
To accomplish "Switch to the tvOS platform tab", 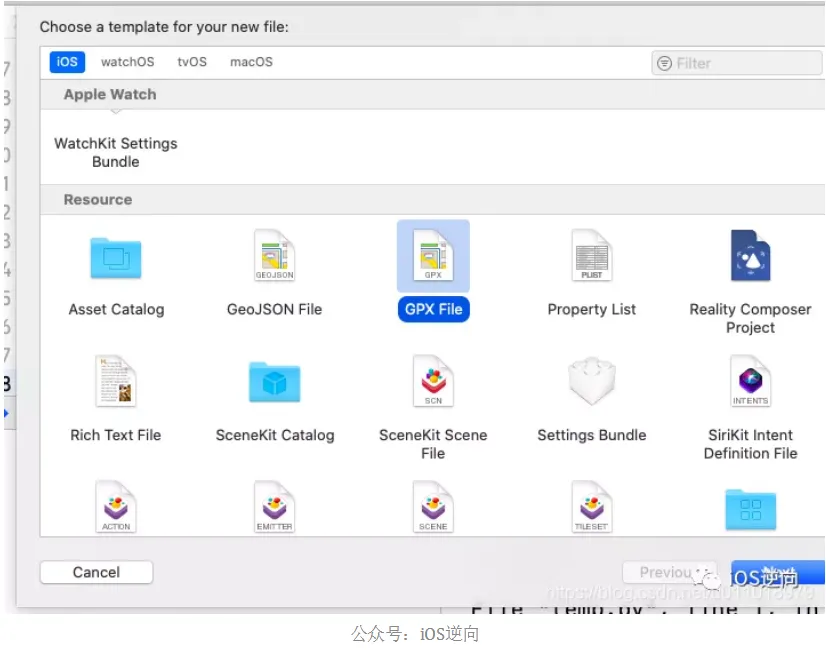I will (192, 62).
